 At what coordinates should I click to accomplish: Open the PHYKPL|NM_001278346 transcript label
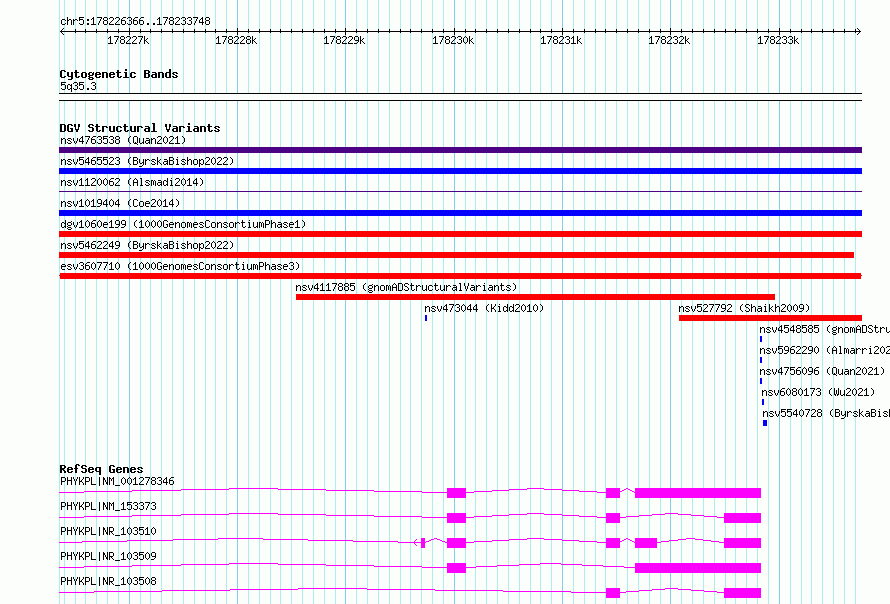coord(117,481)
